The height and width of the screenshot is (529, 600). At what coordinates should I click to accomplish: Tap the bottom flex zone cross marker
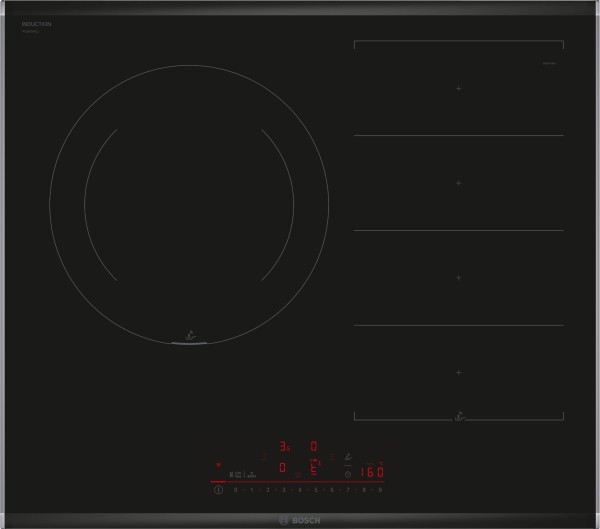pos(459,371)
